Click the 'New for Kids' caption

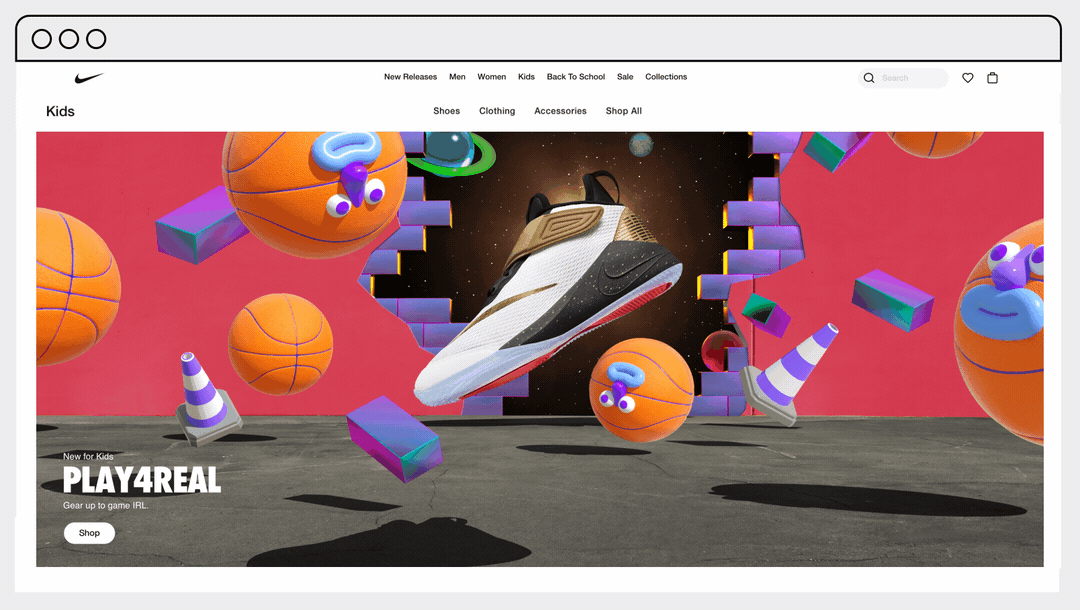(x=88, y=456)
